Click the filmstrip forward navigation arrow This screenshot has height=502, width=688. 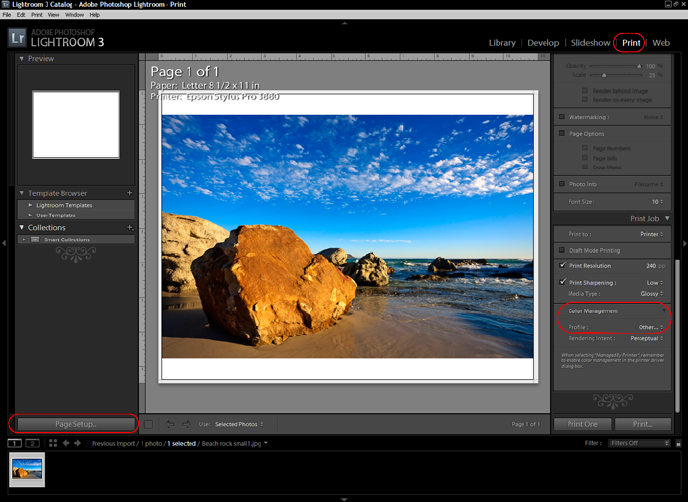[78, 443]
